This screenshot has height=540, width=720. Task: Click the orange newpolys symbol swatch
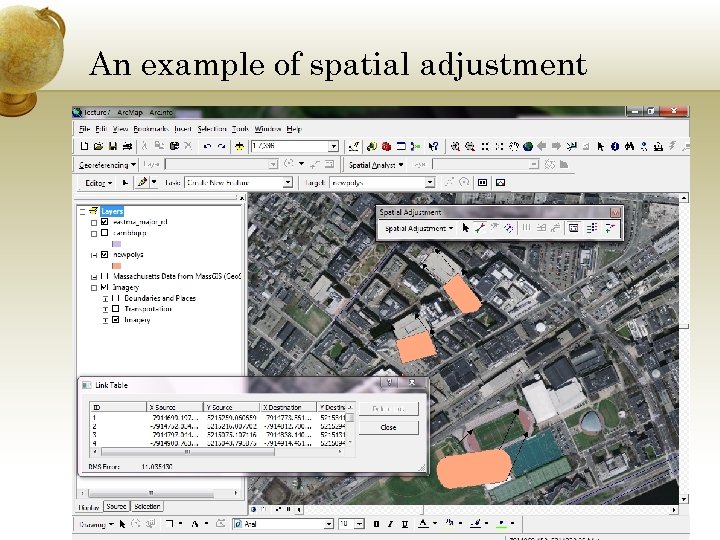pyautogui.click(x=117, y=266)
